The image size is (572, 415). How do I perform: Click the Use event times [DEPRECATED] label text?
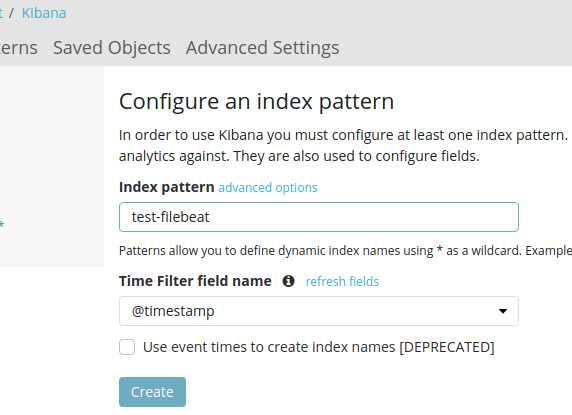319,347
